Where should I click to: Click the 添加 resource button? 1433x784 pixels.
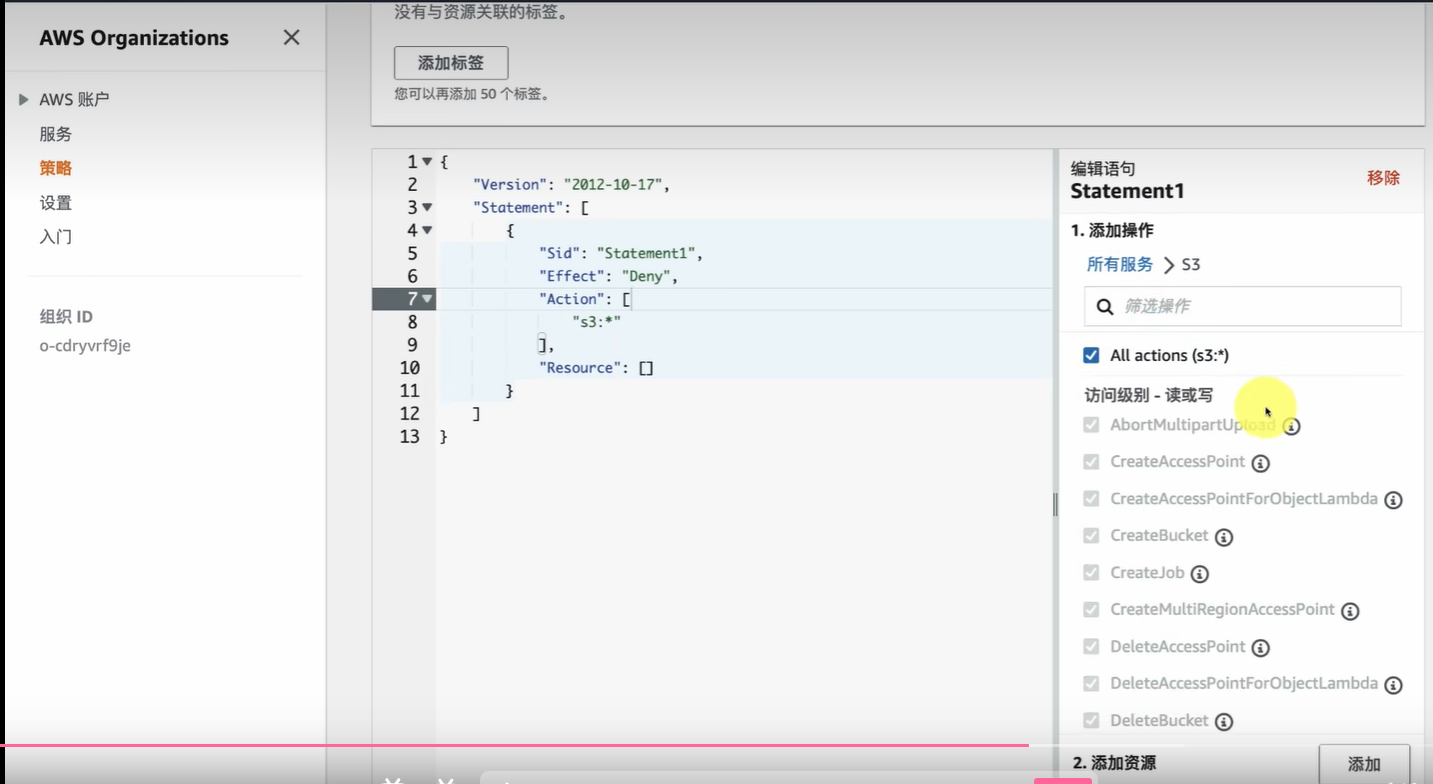tap(1364, 764)
